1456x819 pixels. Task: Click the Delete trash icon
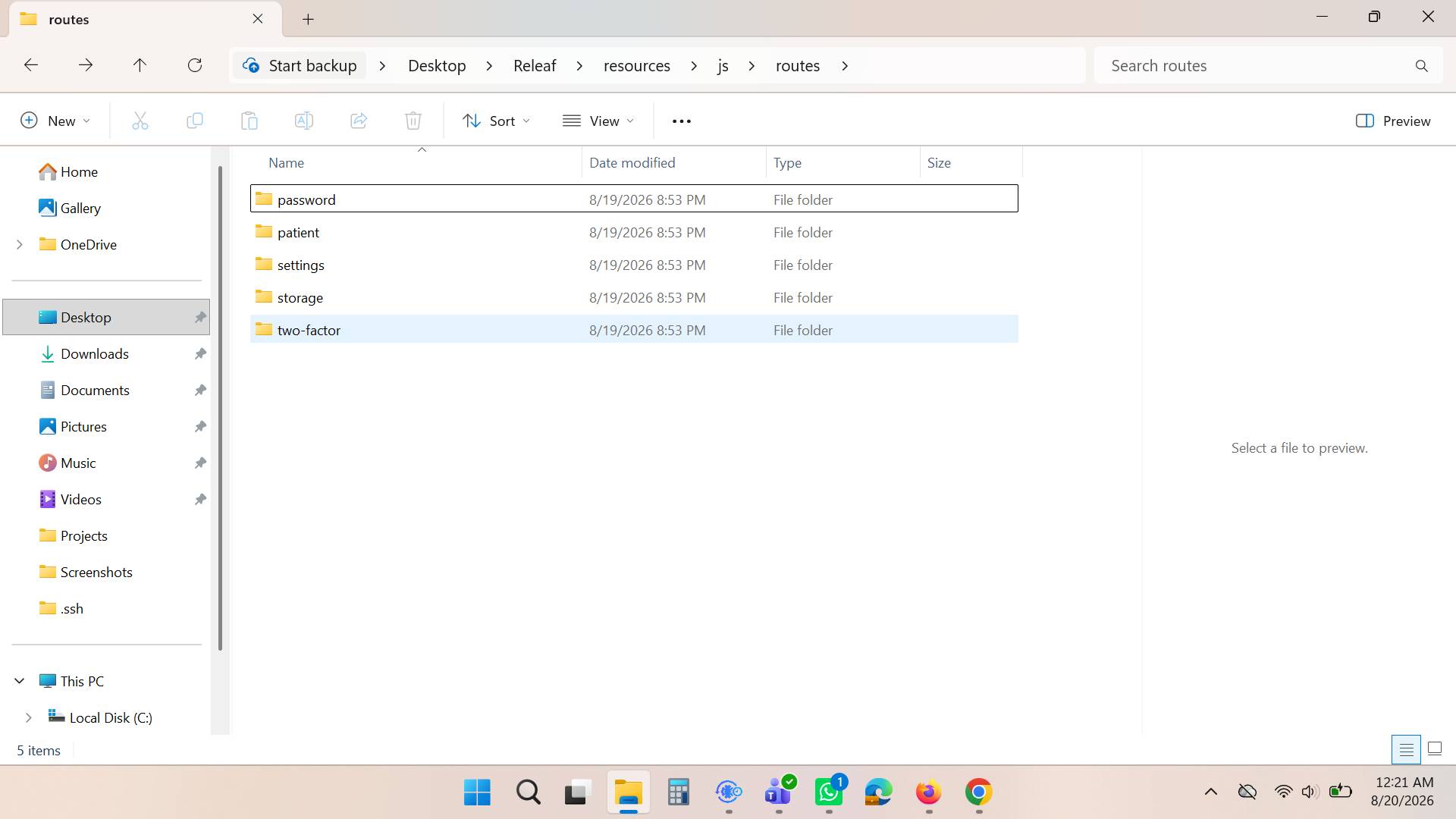point(413,121)
